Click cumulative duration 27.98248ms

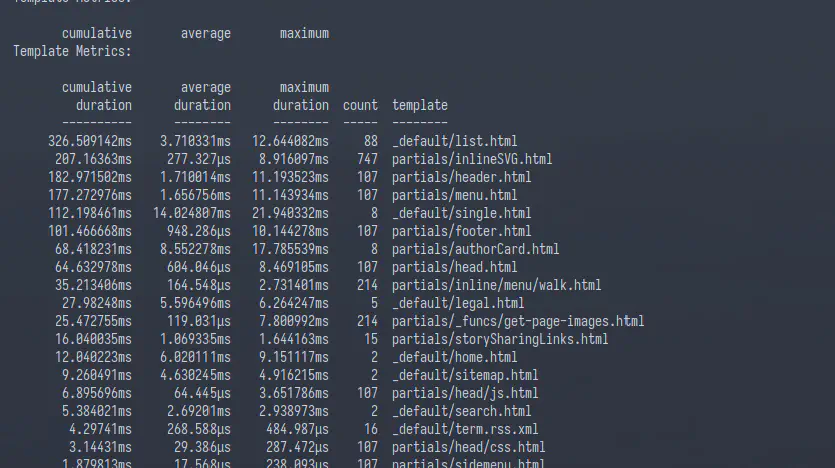pyautogui.click(x=96, y=303)
